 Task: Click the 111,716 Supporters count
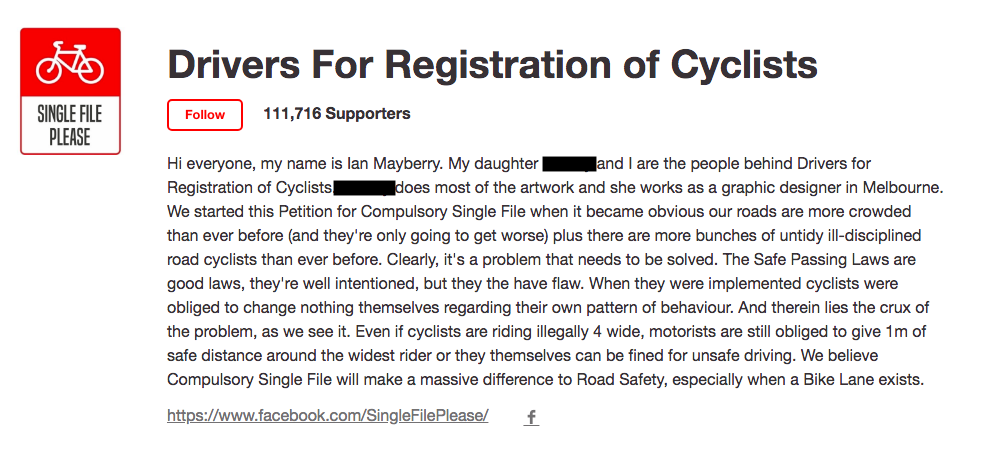[336, 114]
